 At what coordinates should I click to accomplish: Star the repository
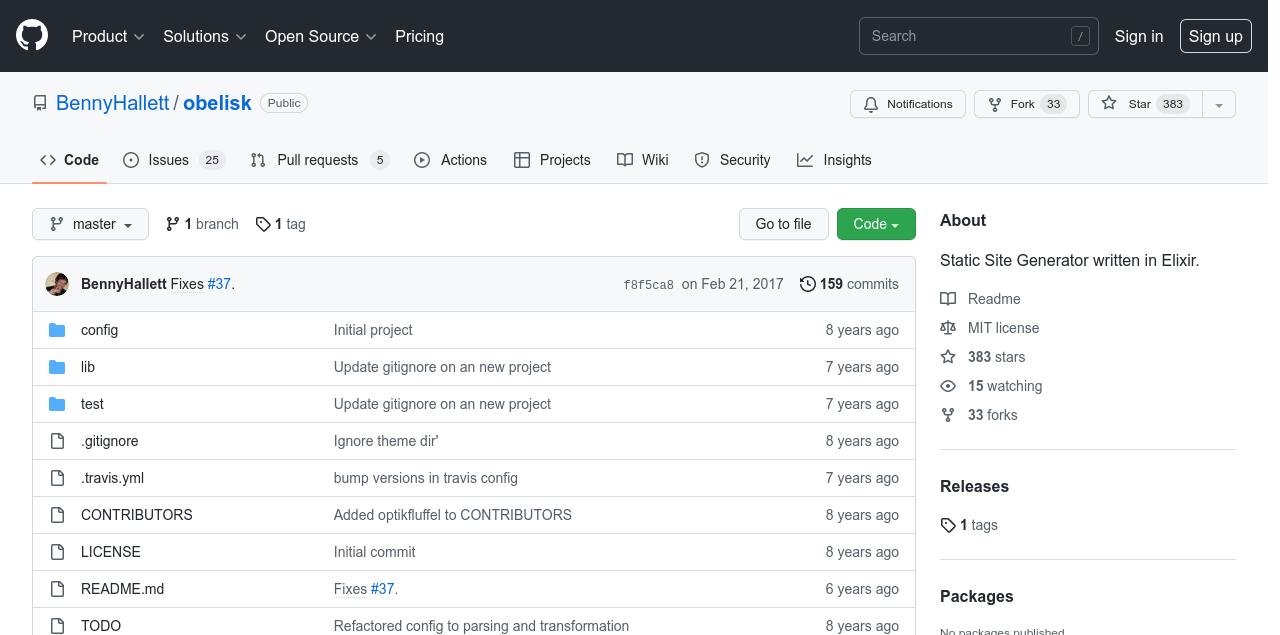point(1144,104)
